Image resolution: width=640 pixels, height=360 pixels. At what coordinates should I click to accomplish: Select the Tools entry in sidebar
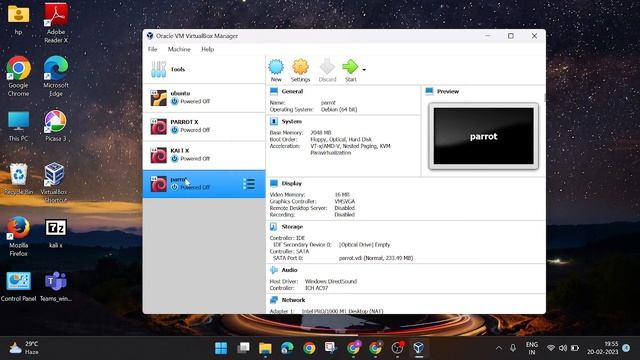[x=204, y=69]
